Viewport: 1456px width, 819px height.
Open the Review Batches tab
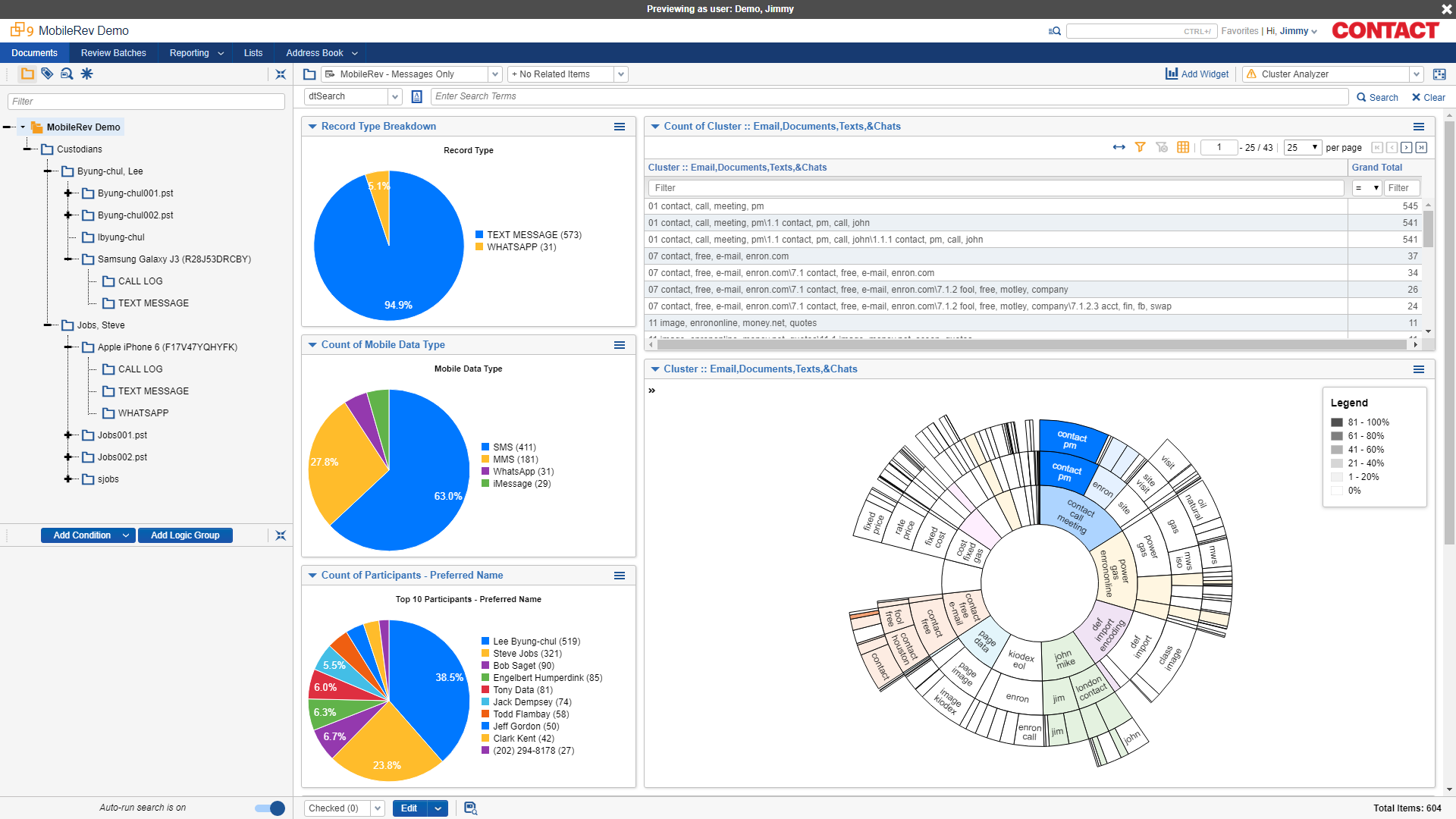[x=113, y=53]
